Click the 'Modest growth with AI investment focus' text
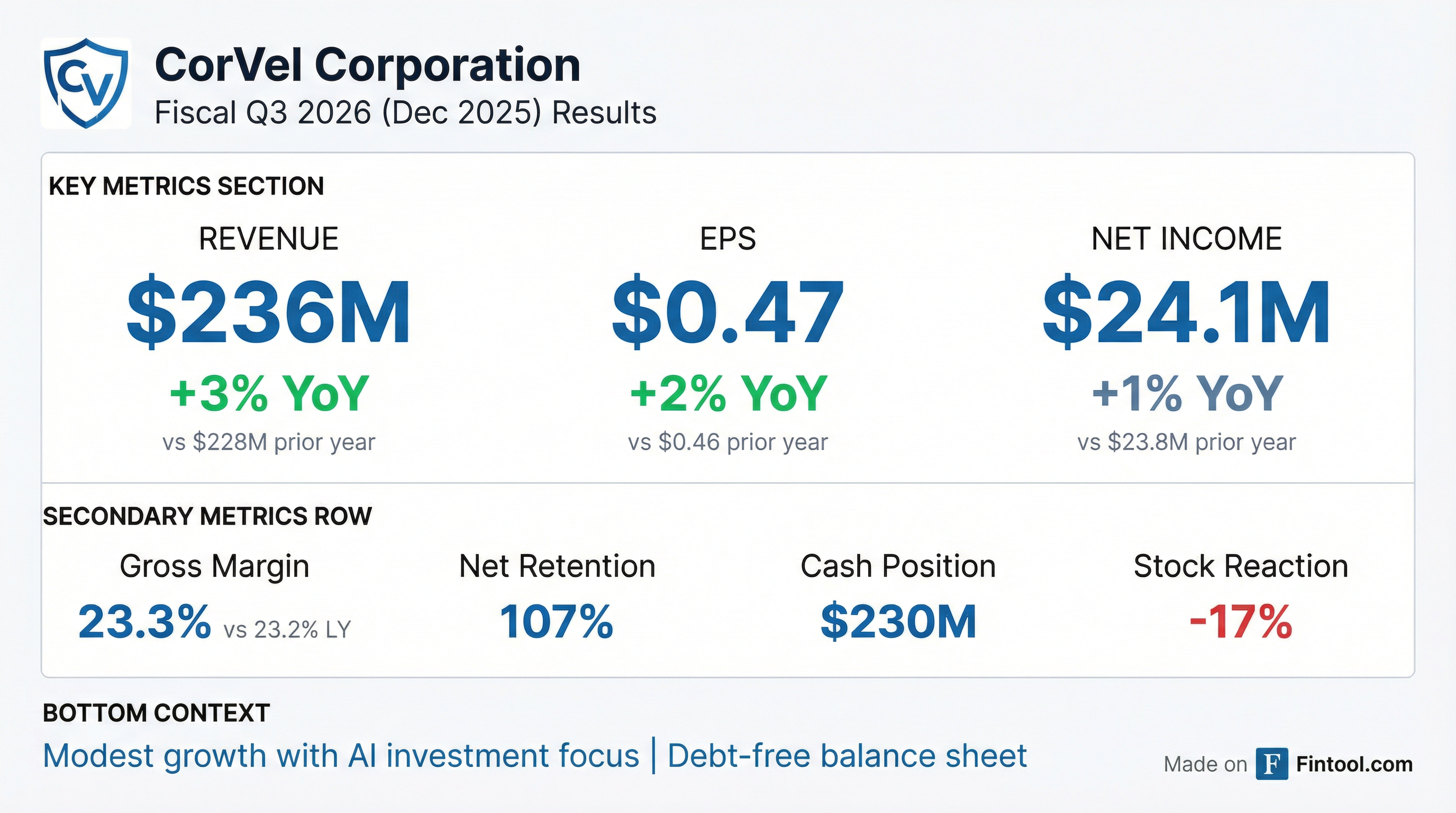1456x813 pixels. pyautogui.click(x=341, y=756)
